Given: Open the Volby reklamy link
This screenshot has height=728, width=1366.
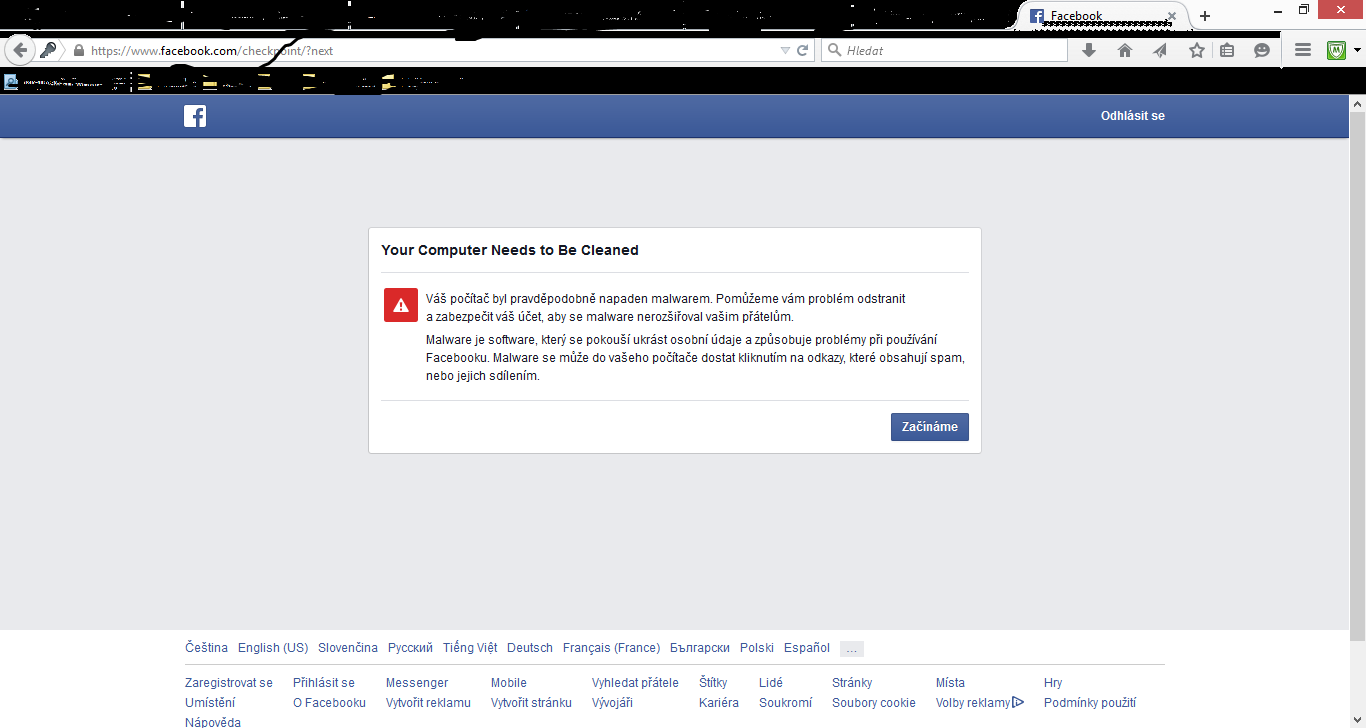Looking at the screenshot, I should [x=973, y=703].
